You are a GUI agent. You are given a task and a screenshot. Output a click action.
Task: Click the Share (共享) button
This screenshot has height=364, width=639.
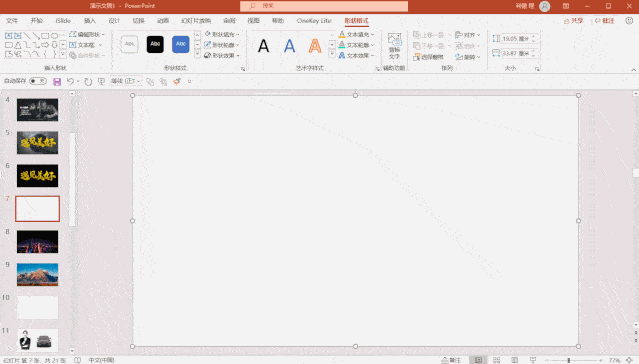pyautogui.click(x=573, y=20)
